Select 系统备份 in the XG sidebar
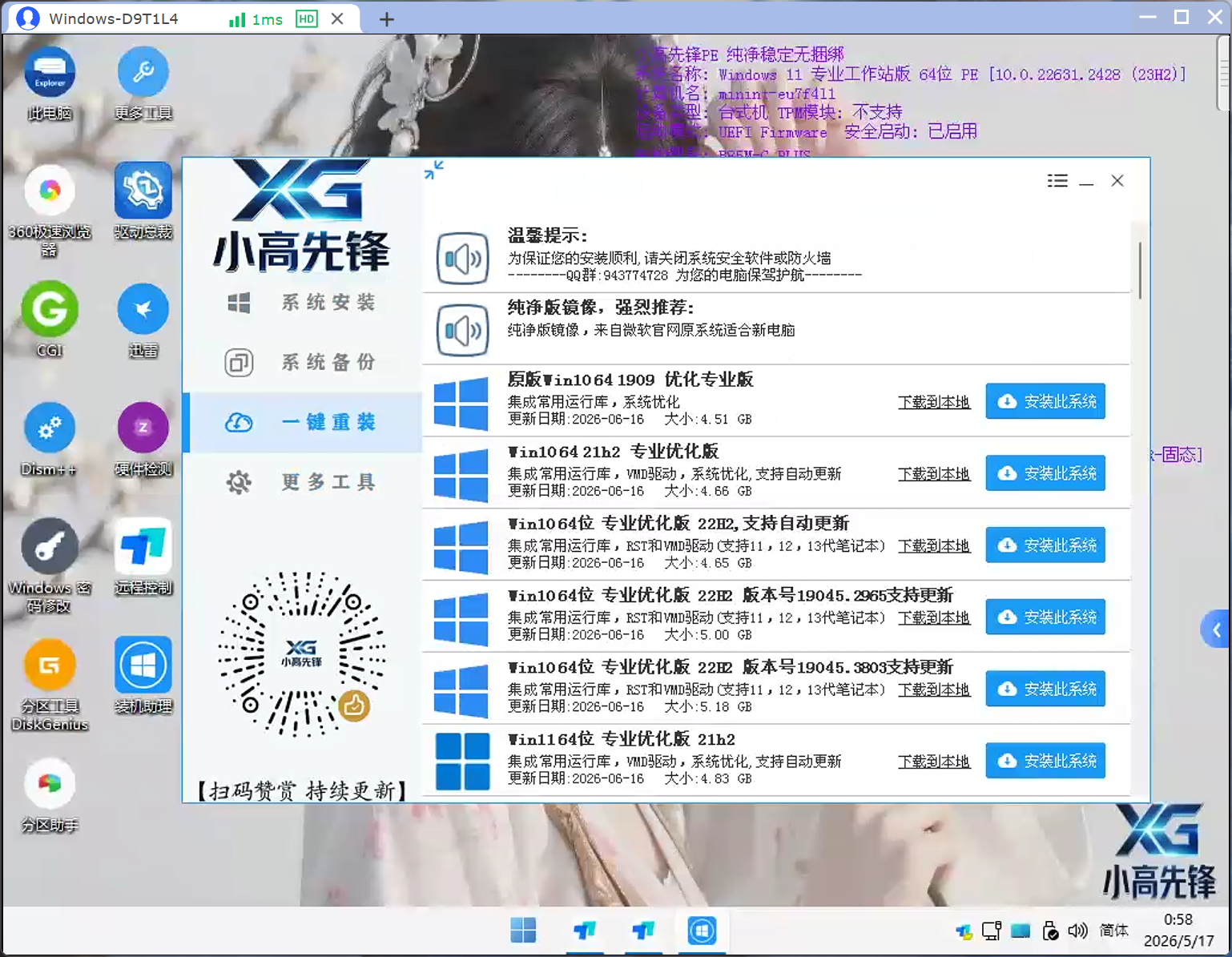The width and height of the screenshot is (1232, 957). [303, 362]
